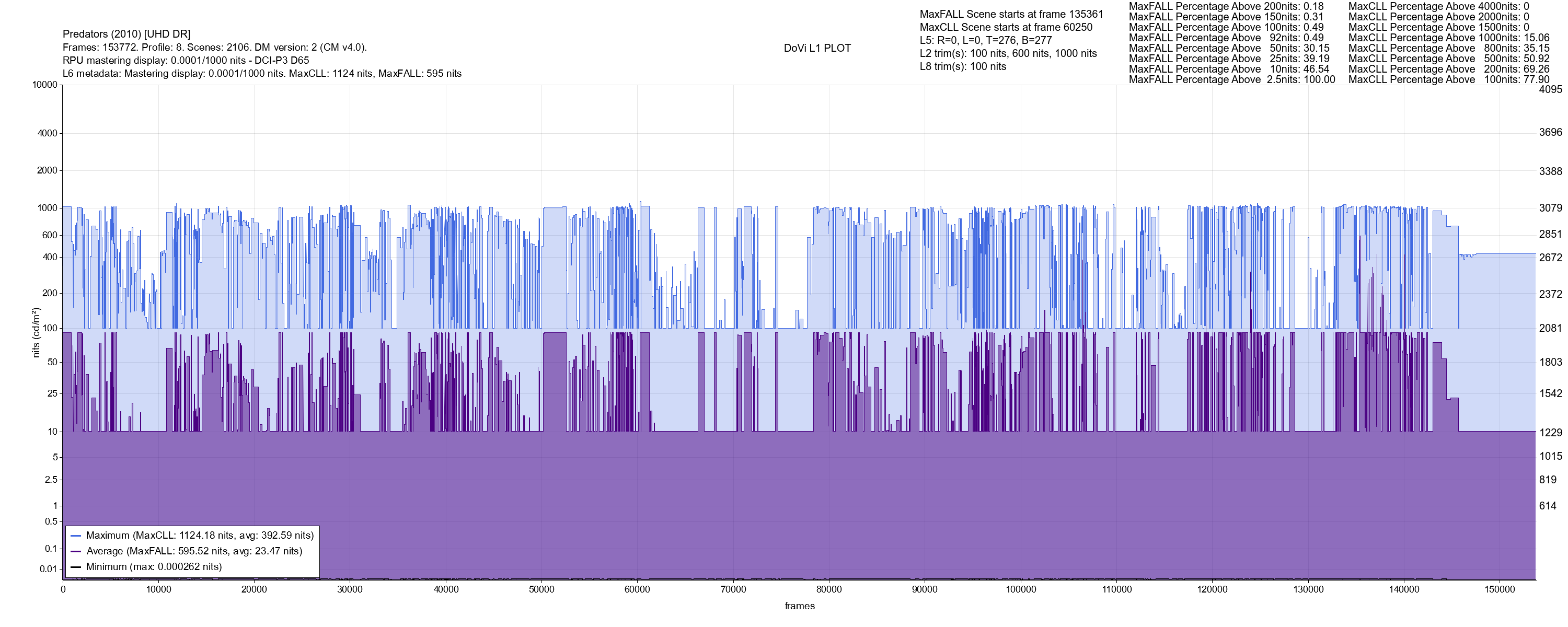This screenshot has width=1568, height=627.
Task: Click the 'L2 trim(s)' info line
Action: click(x=1008, y=54)
